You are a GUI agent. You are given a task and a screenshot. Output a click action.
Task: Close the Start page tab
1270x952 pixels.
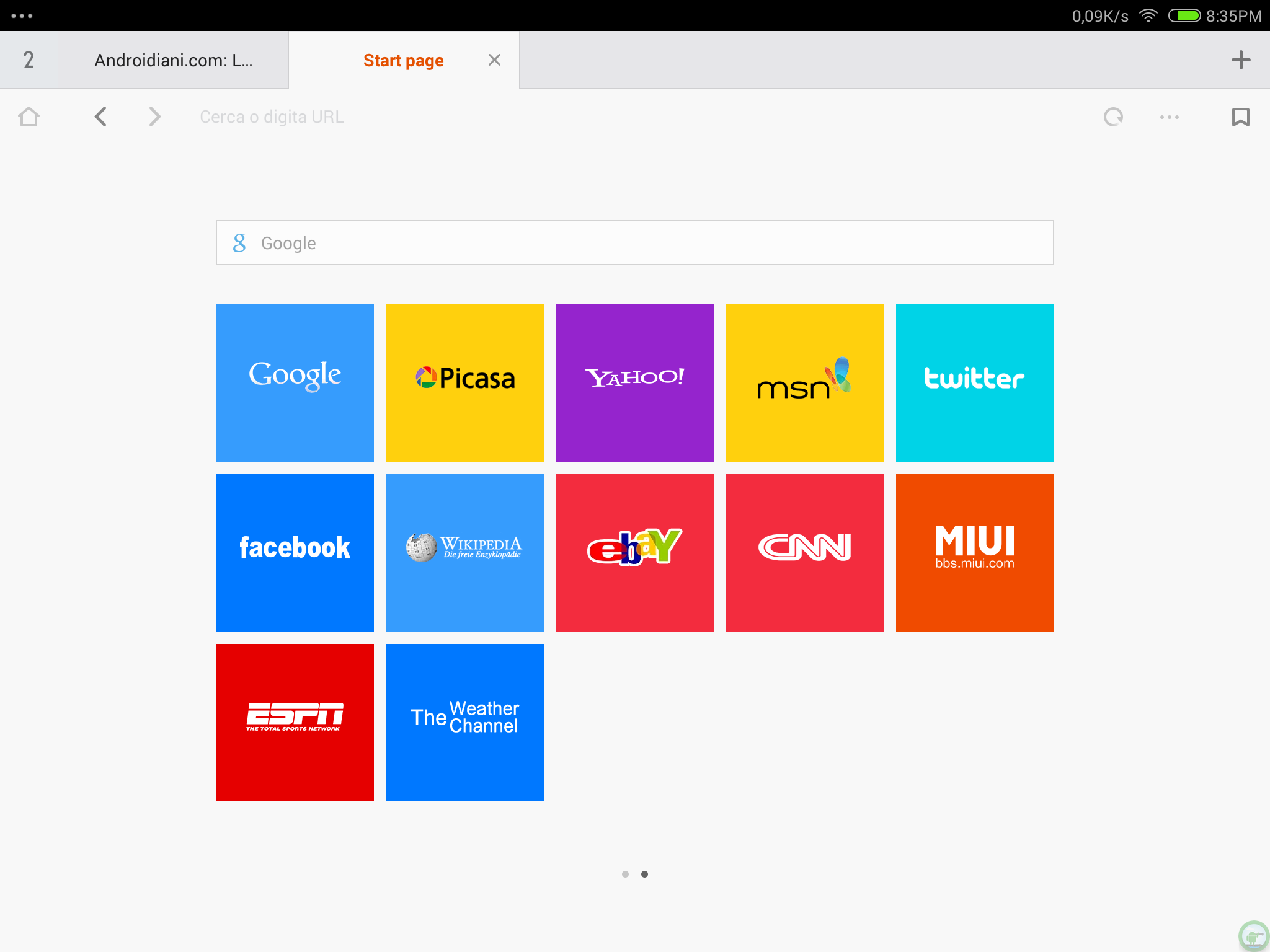tap(494, 60)
